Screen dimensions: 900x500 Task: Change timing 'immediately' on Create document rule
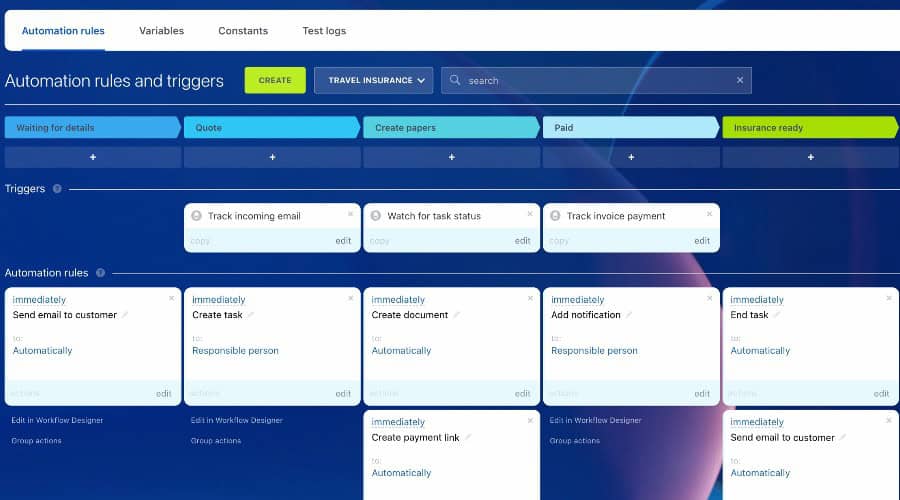(x=398, y=300)
